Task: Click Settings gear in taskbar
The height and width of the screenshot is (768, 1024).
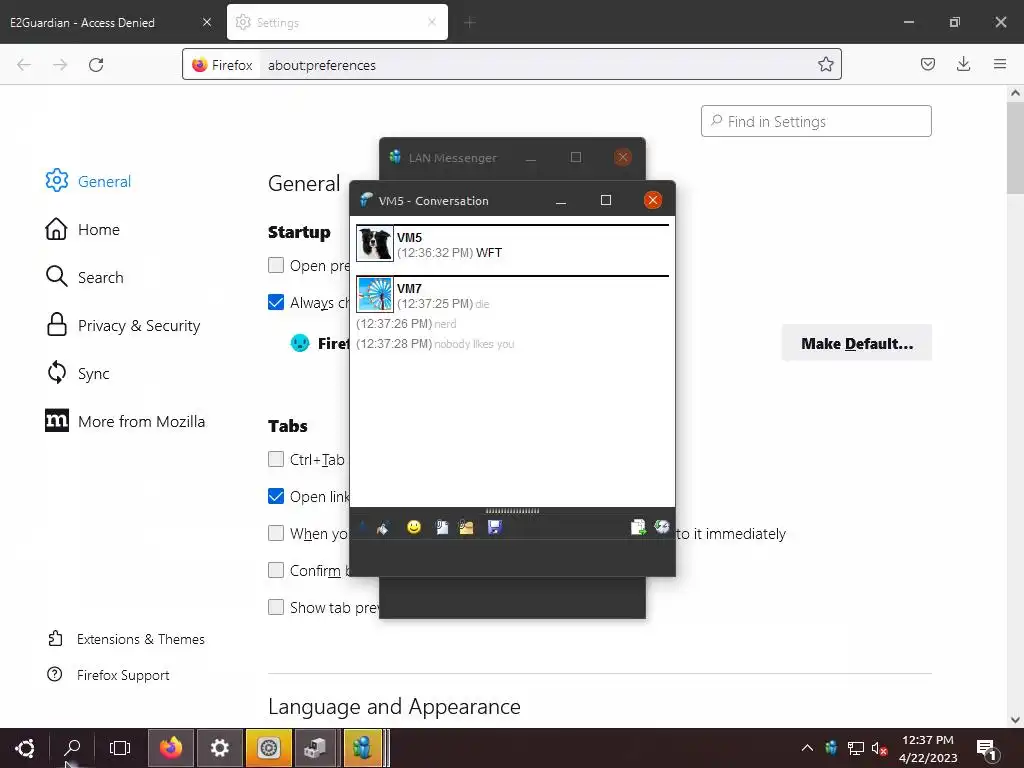Action: point(219,748)
